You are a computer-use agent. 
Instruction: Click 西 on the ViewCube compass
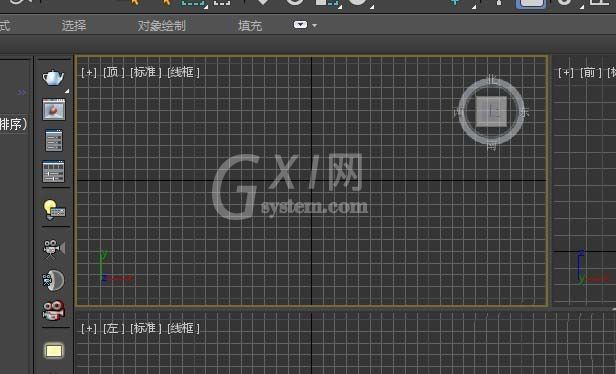[458, 113]
